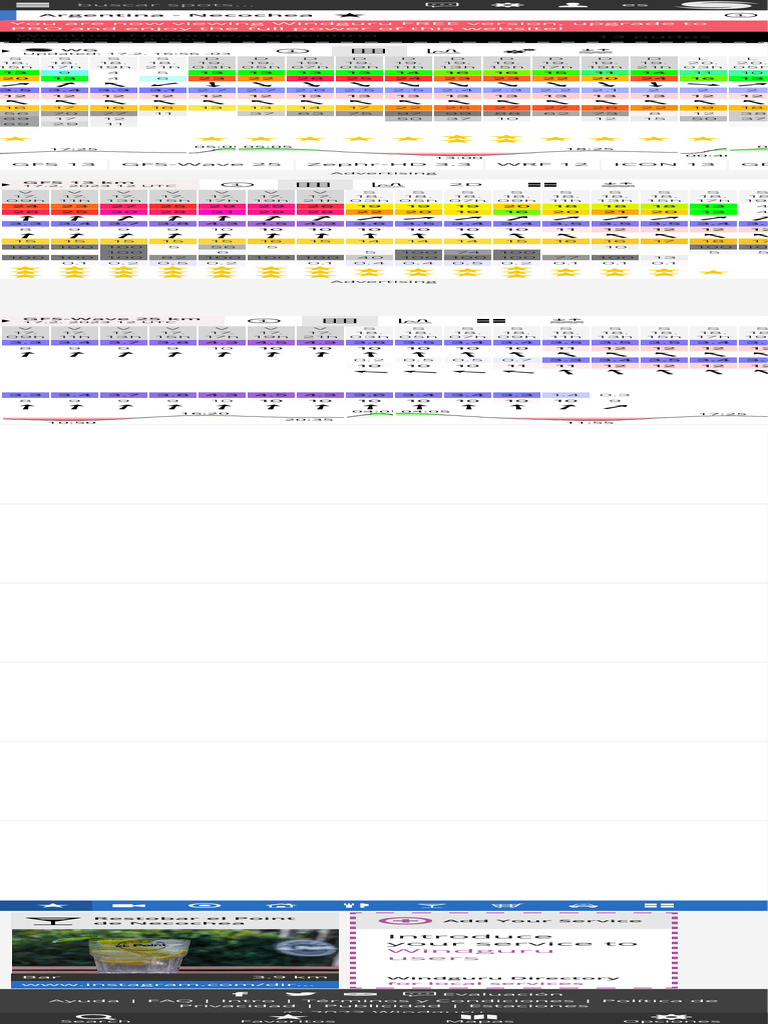Open Opciones gear in bottom navigation
Viewport: 768px width, 1024px height.
click(671, 1016)
